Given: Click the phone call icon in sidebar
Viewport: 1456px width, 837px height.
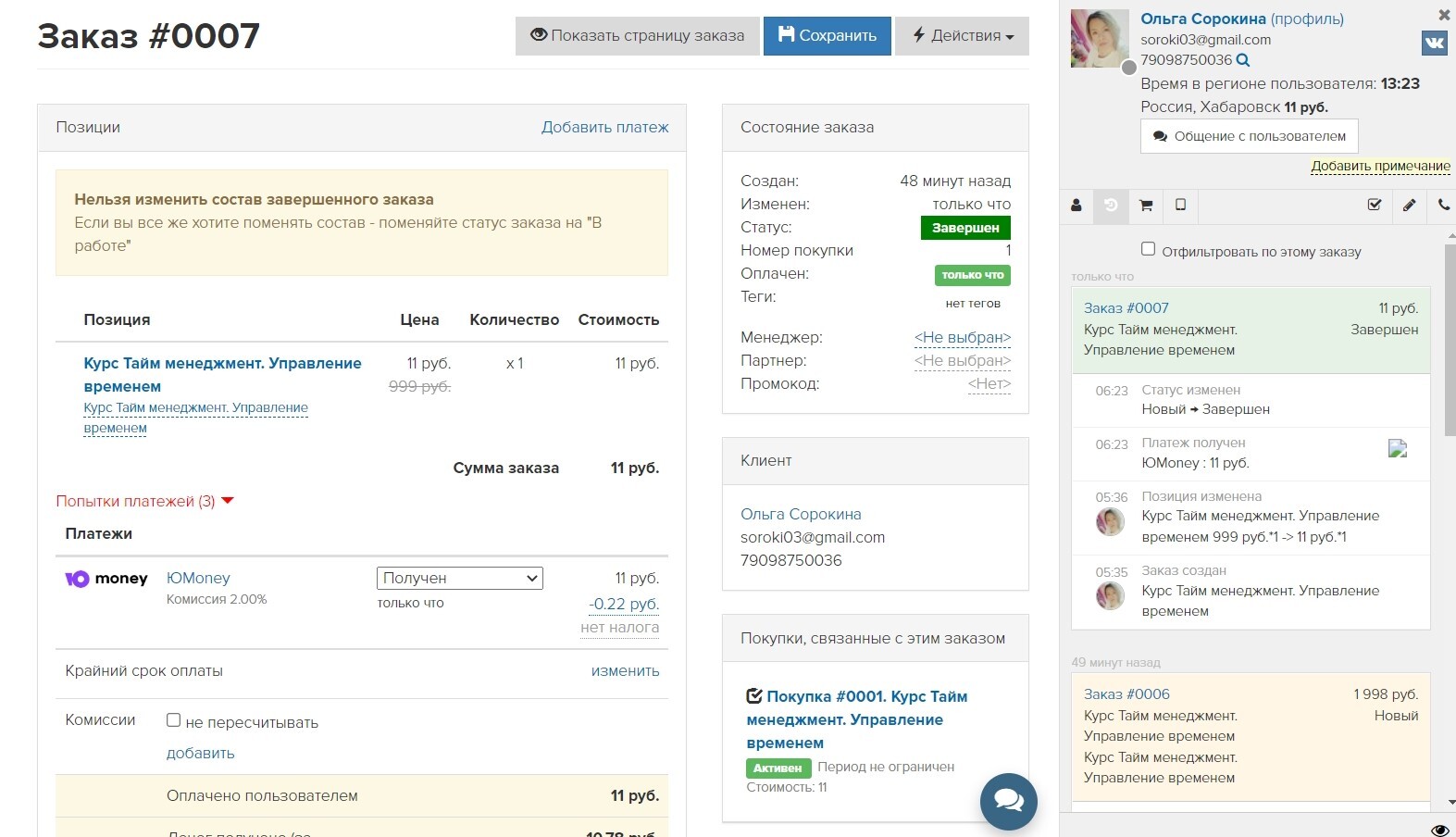Looking at the screenshot, I should [1443, 206].
